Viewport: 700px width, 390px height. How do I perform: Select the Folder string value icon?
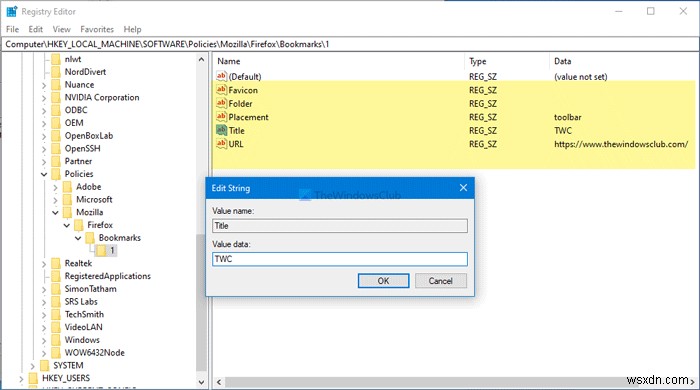(221, 103)
